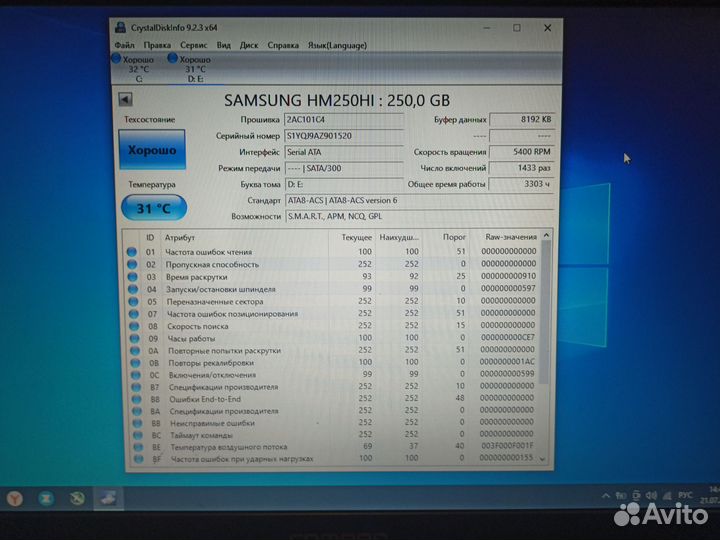Image resolution: width=720 pixels, height=540 pixels.
Task: Maximize the CrystalDiskInfo window
Action: pyautogui.click(x=517, y=28)
